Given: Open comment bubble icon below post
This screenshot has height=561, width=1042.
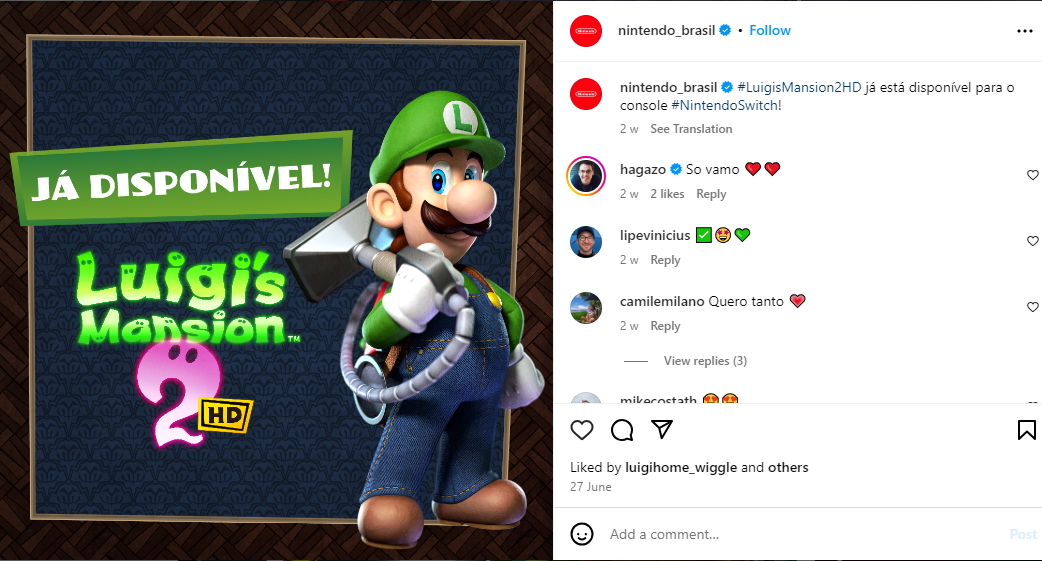Looking at the screenshot, I should pyautogui.click(x=622, y=430).
